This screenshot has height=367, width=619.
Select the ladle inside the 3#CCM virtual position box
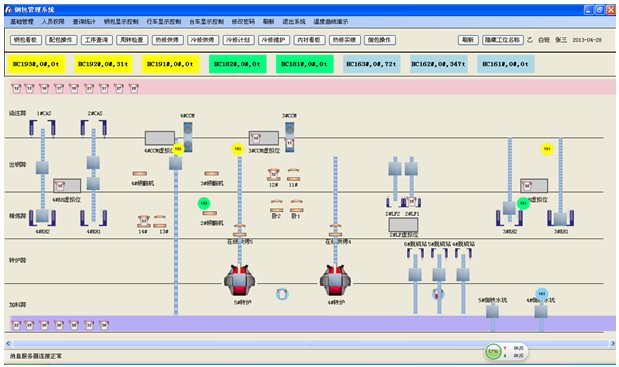(x=256, y=138)
